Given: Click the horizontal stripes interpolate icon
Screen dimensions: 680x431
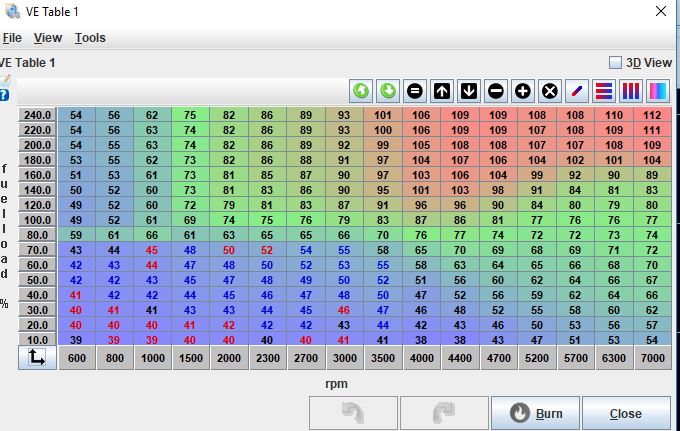Looking at the screenshot, I should (604, 91).
